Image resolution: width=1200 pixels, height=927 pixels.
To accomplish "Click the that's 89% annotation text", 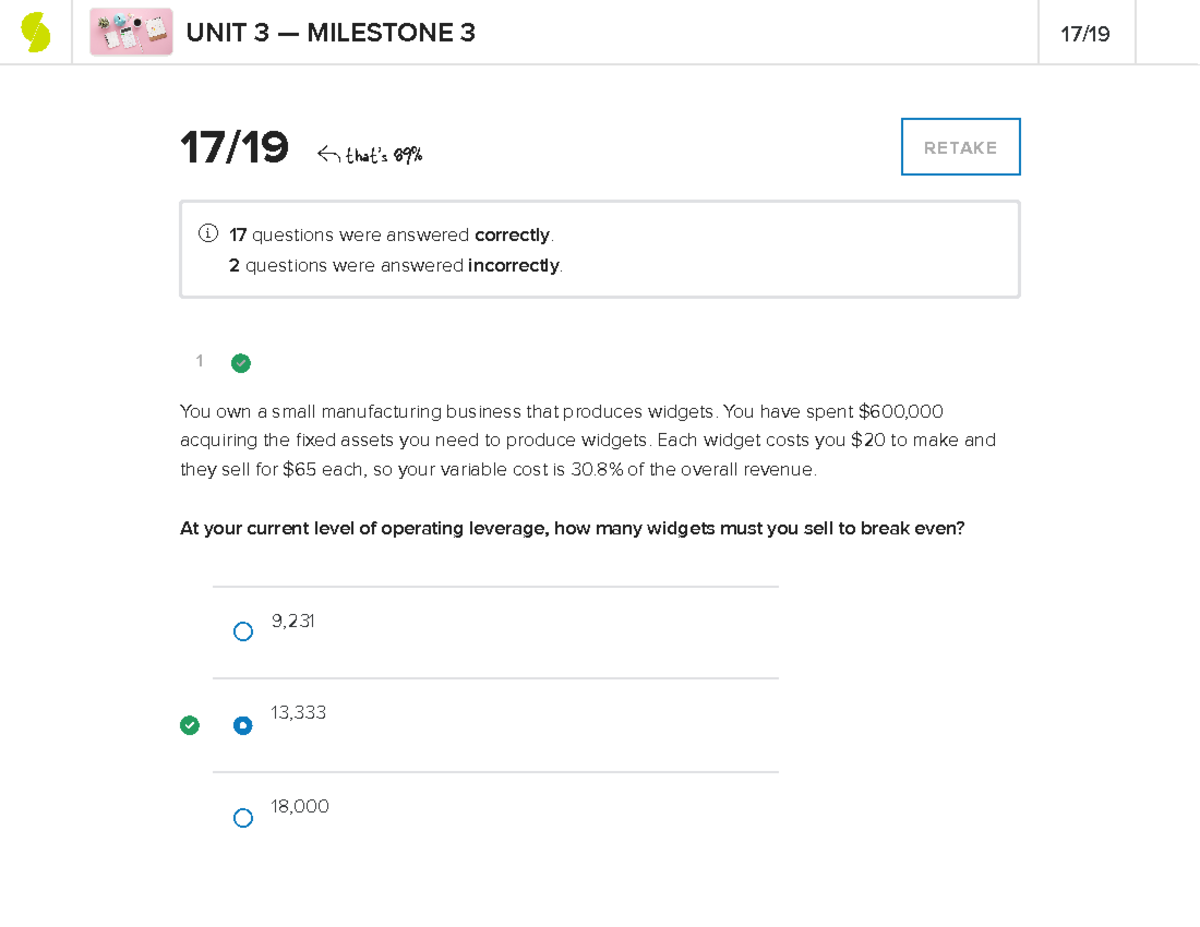I will tap(384, 155).
